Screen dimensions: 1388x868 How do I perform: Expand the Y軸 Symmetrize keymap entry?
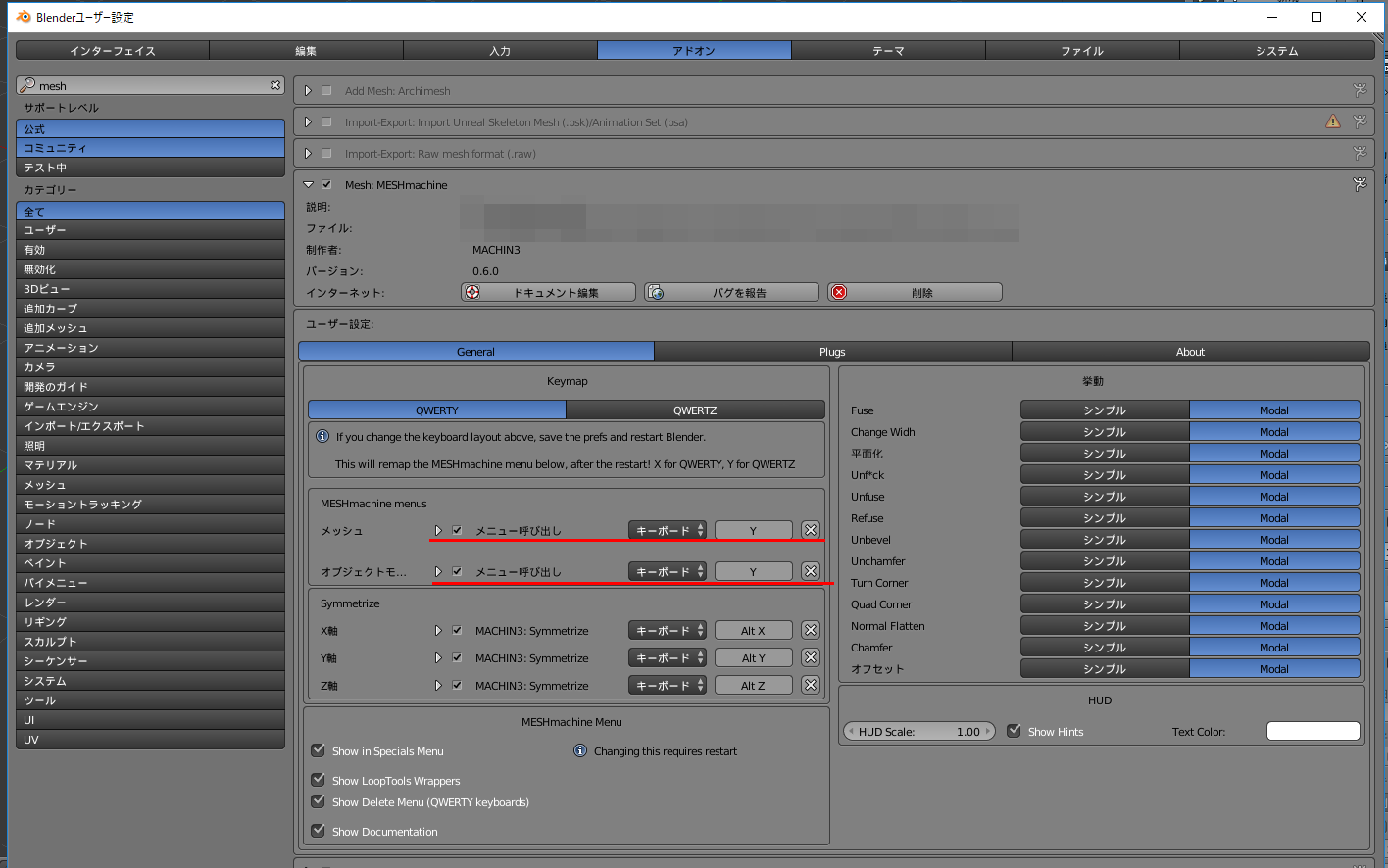click(x=438, y=657)
